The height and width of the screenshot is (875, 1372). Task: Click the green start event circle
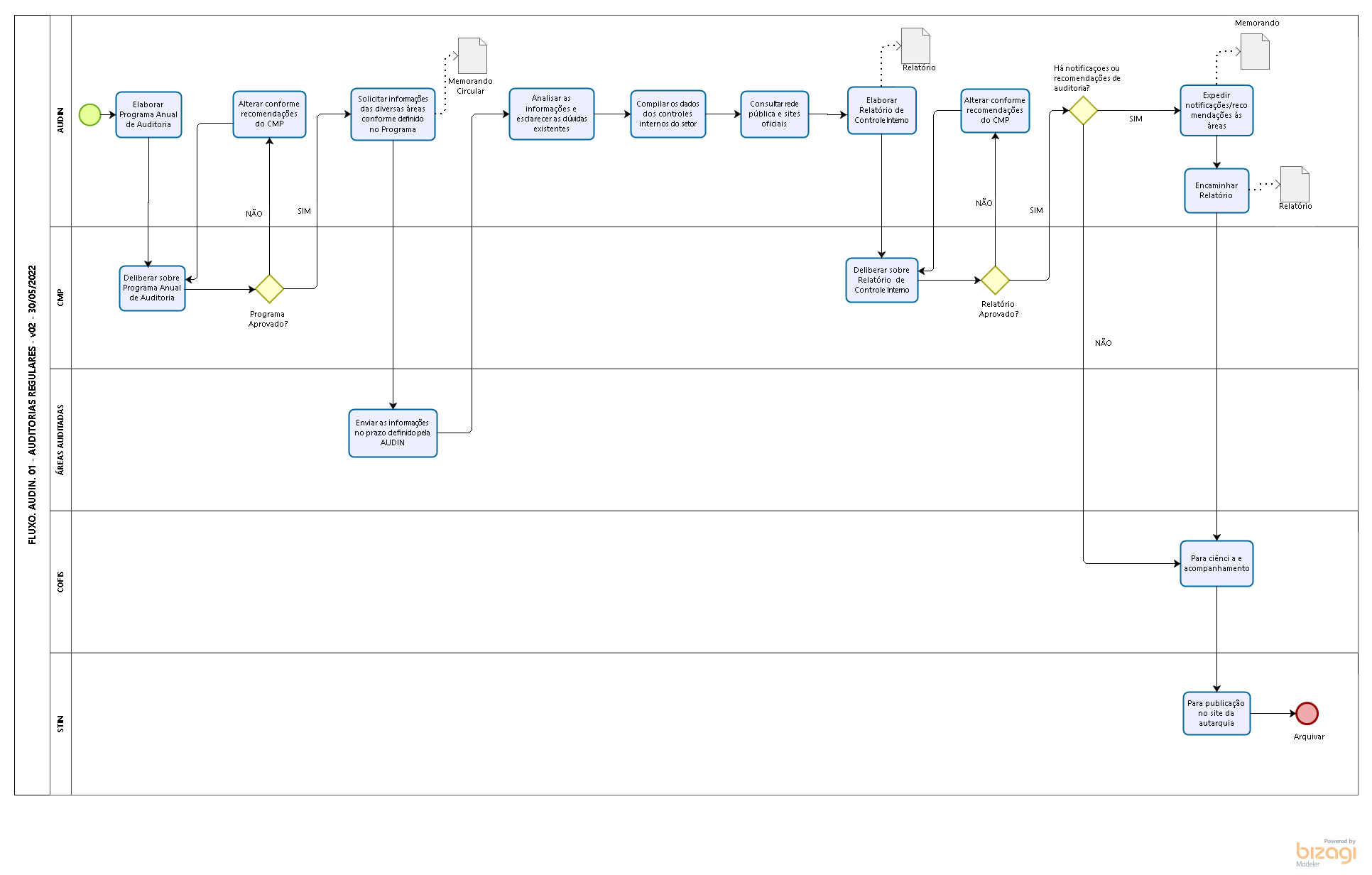pyautogui.click(x=89, y=114)
